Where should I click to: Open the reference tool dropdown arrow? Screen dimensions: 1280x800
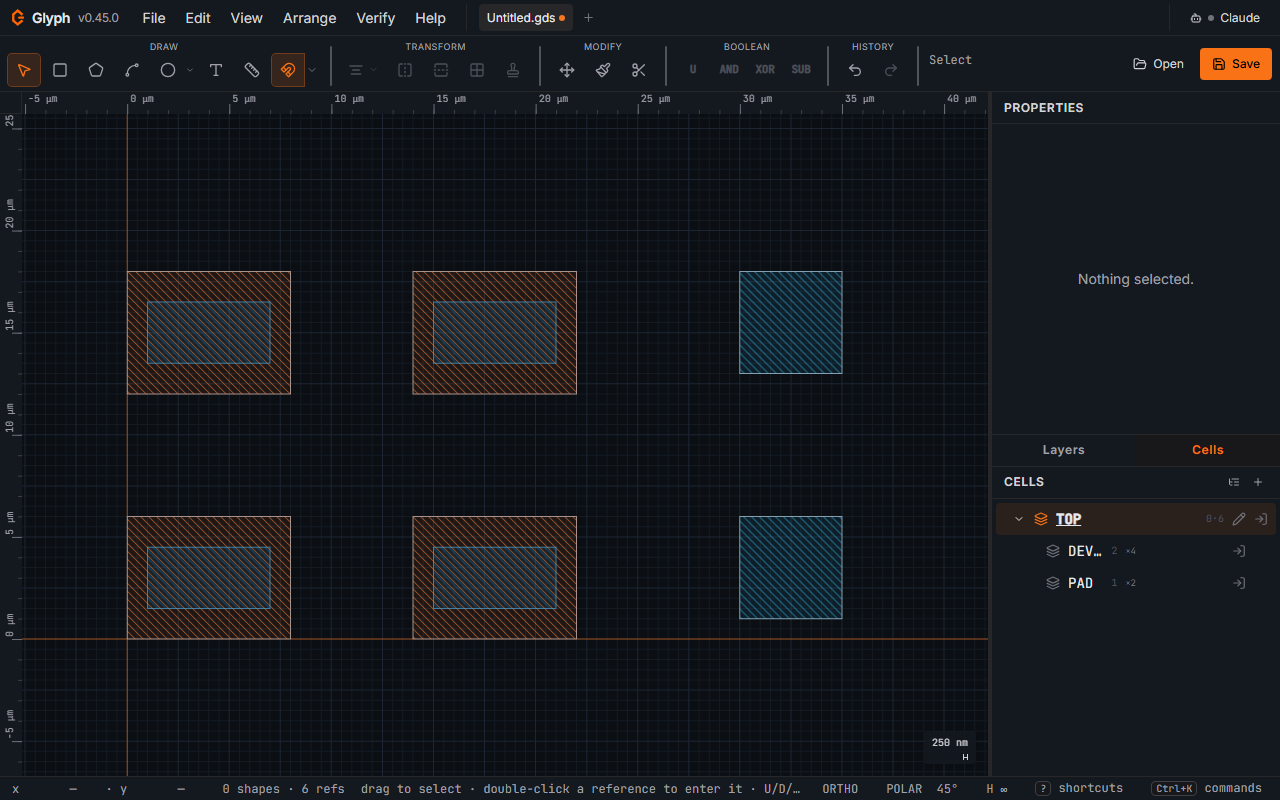(x=313, y=70)
